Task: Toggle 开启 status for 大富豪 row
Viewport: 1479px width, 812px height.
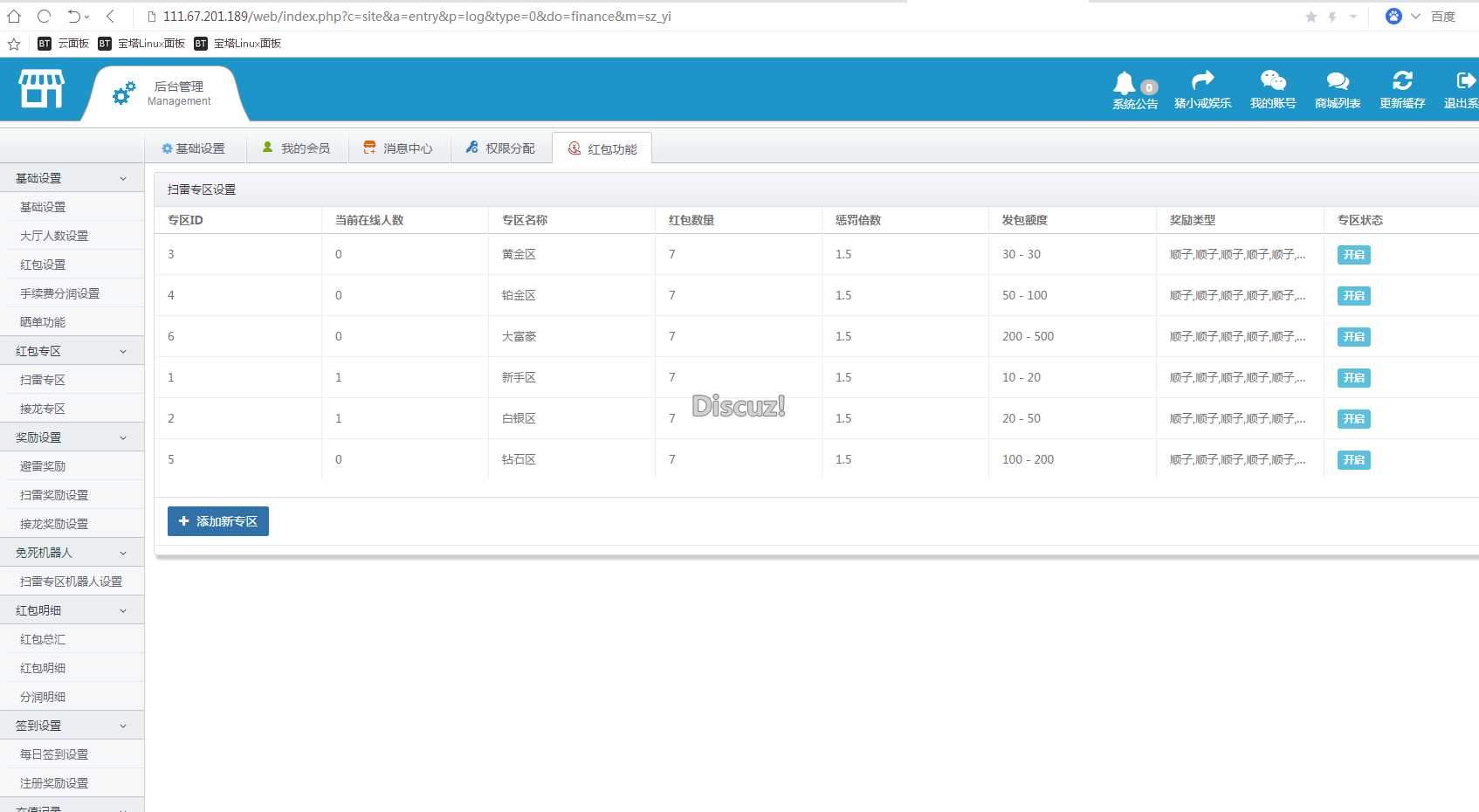Action: coord(1353,337)
